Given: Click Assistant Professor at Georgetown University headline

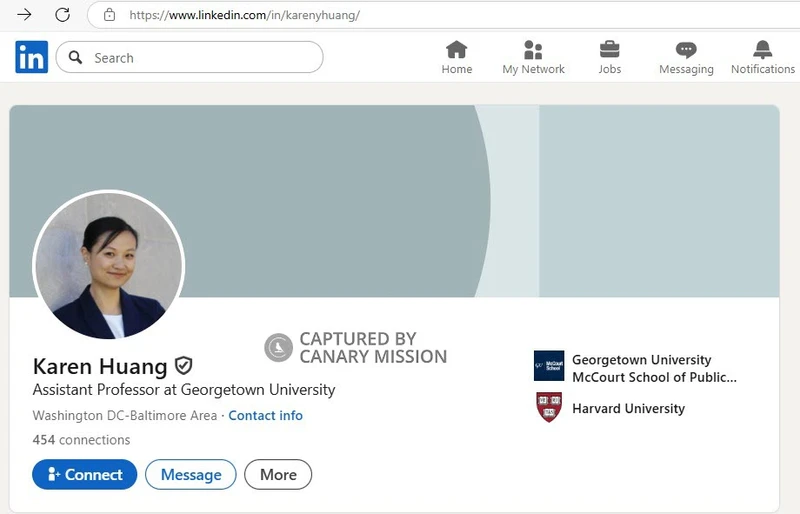Looking at the screenshot, I should pos(184,390).
